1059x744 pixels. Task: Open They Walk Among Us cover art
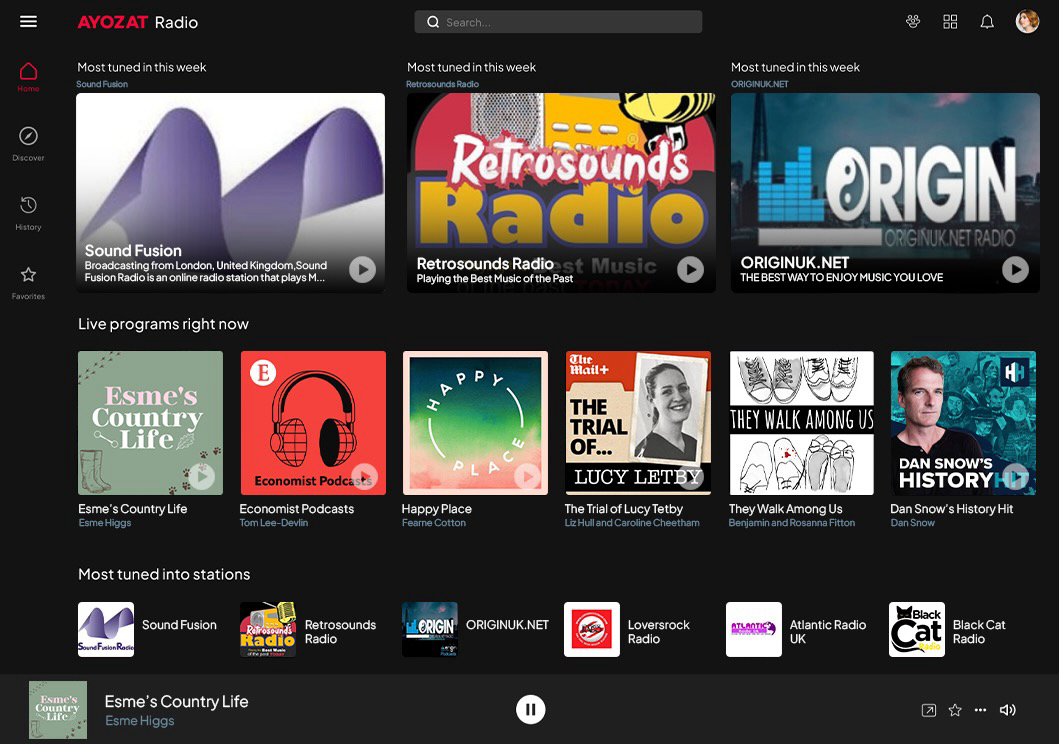click(802, 423)
